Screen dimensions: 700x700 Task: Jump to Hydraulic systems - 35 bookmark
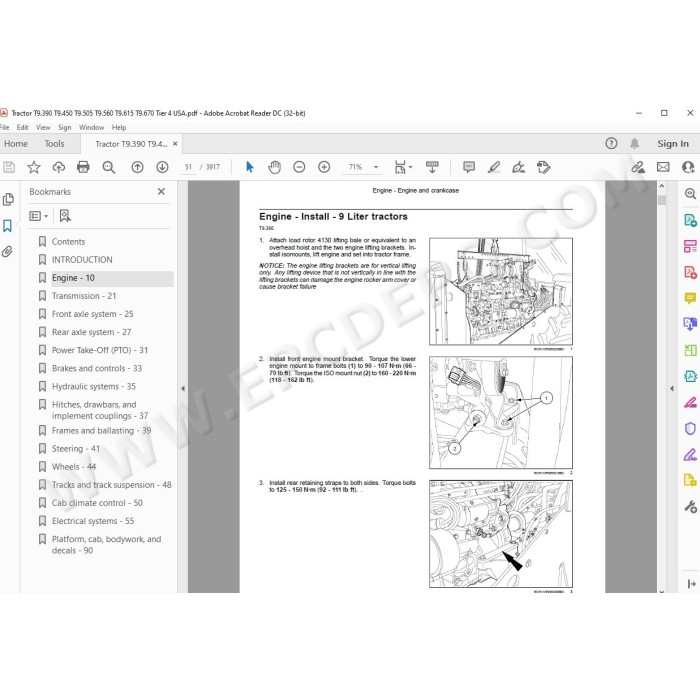(94, 387)
